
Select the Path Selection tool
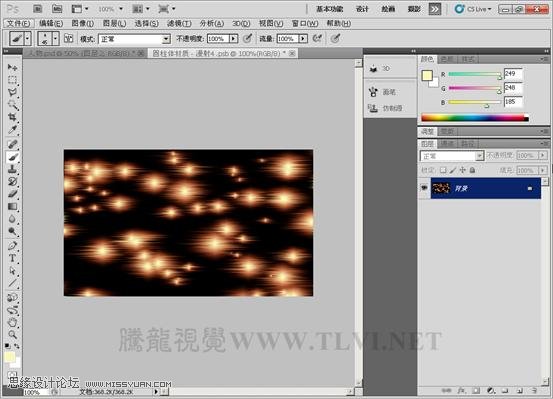click(13, 271)
